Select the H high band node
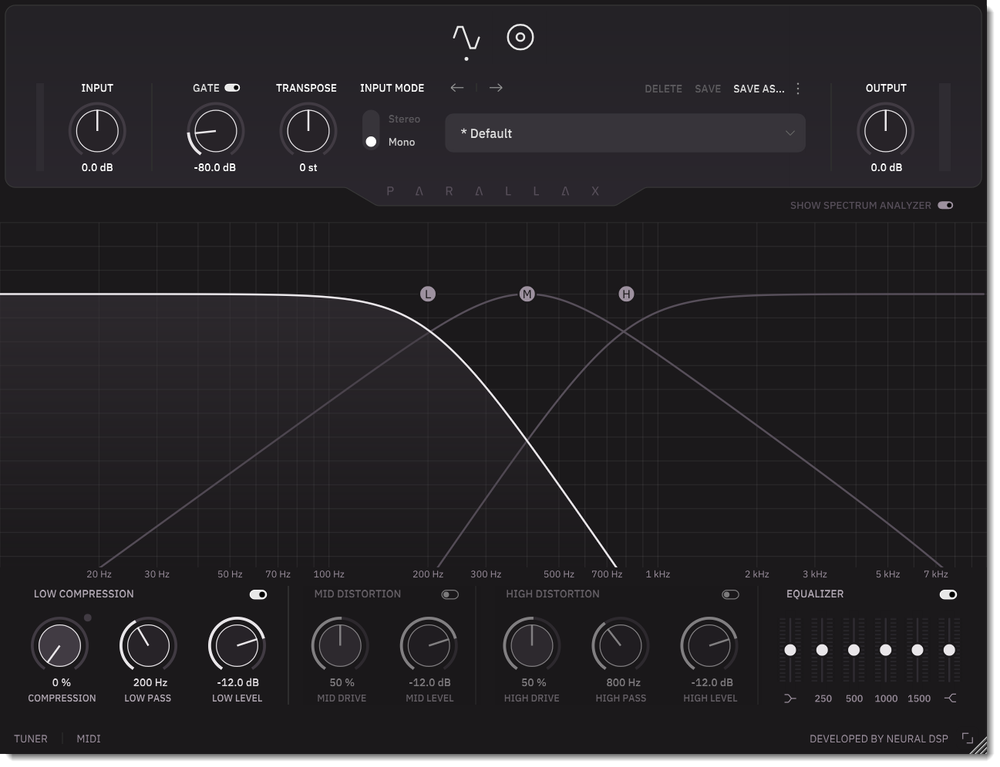The height and width of the screenshot is (767, 1000). [626, 294]
